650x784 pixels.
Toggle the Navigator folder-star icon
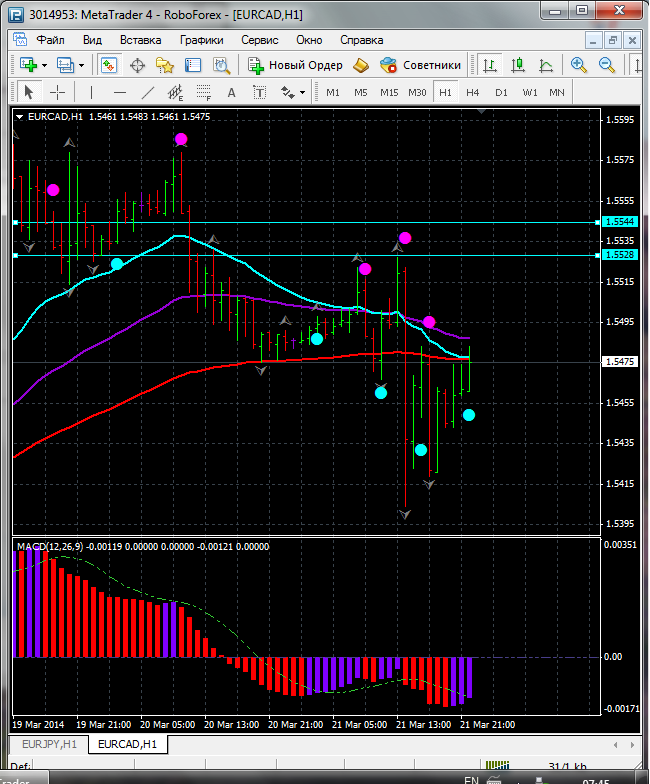(164, 66)
